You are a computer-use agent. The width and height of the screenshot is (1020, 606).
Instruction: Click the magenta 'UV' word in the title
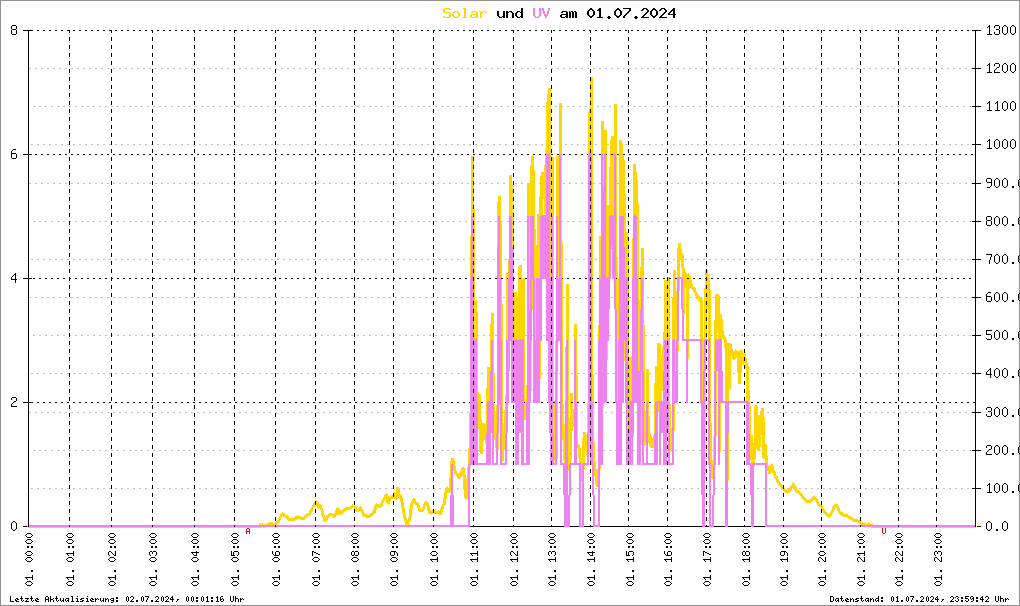click(x=541, y=13)
